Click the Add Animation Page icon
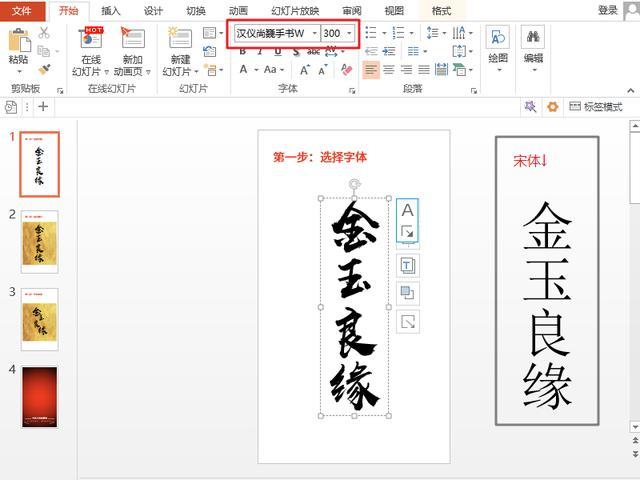The image size is (640, 480). (x=132, y=39)
